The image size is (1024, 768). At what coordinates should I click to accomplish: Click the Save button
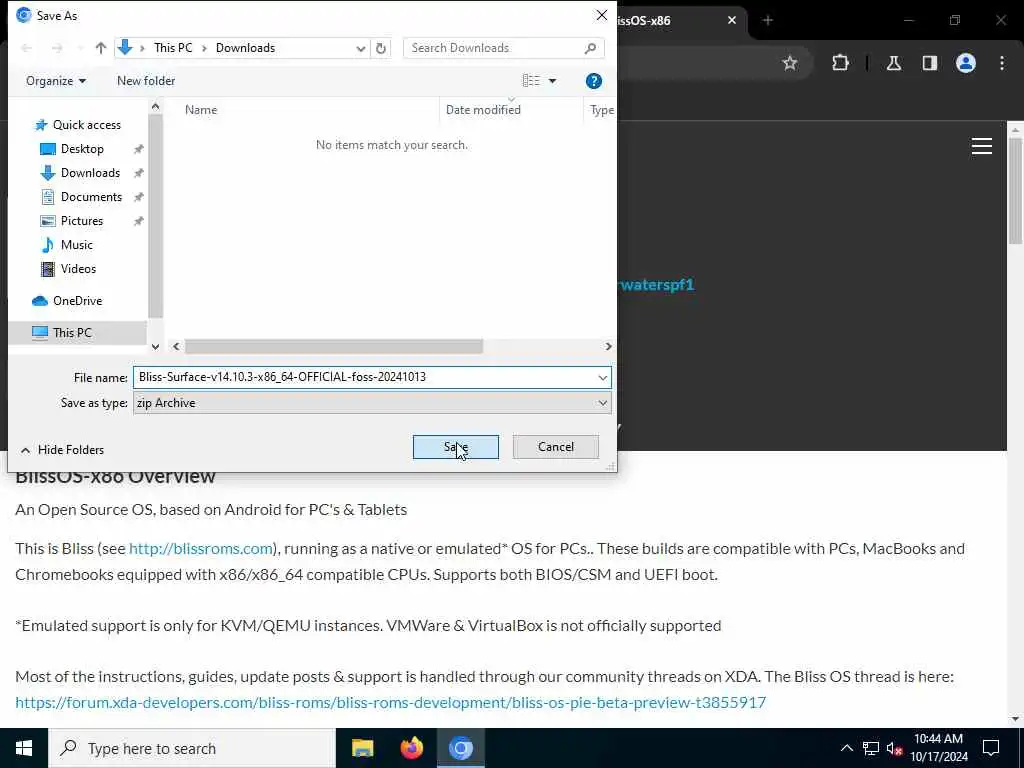(x=455, y=447)
